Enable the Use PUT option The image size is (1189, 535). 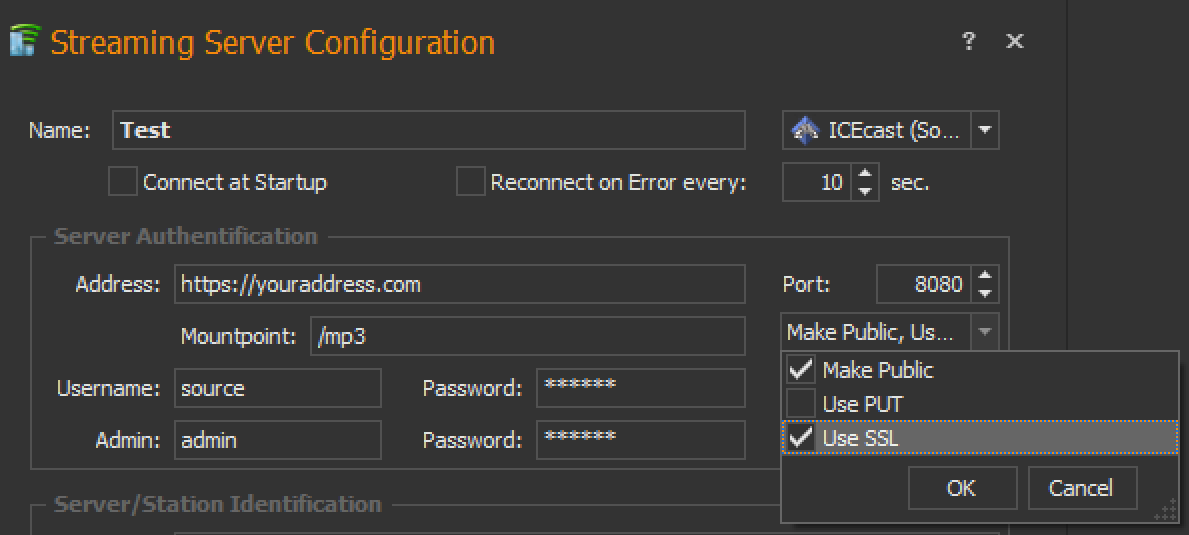801,404
